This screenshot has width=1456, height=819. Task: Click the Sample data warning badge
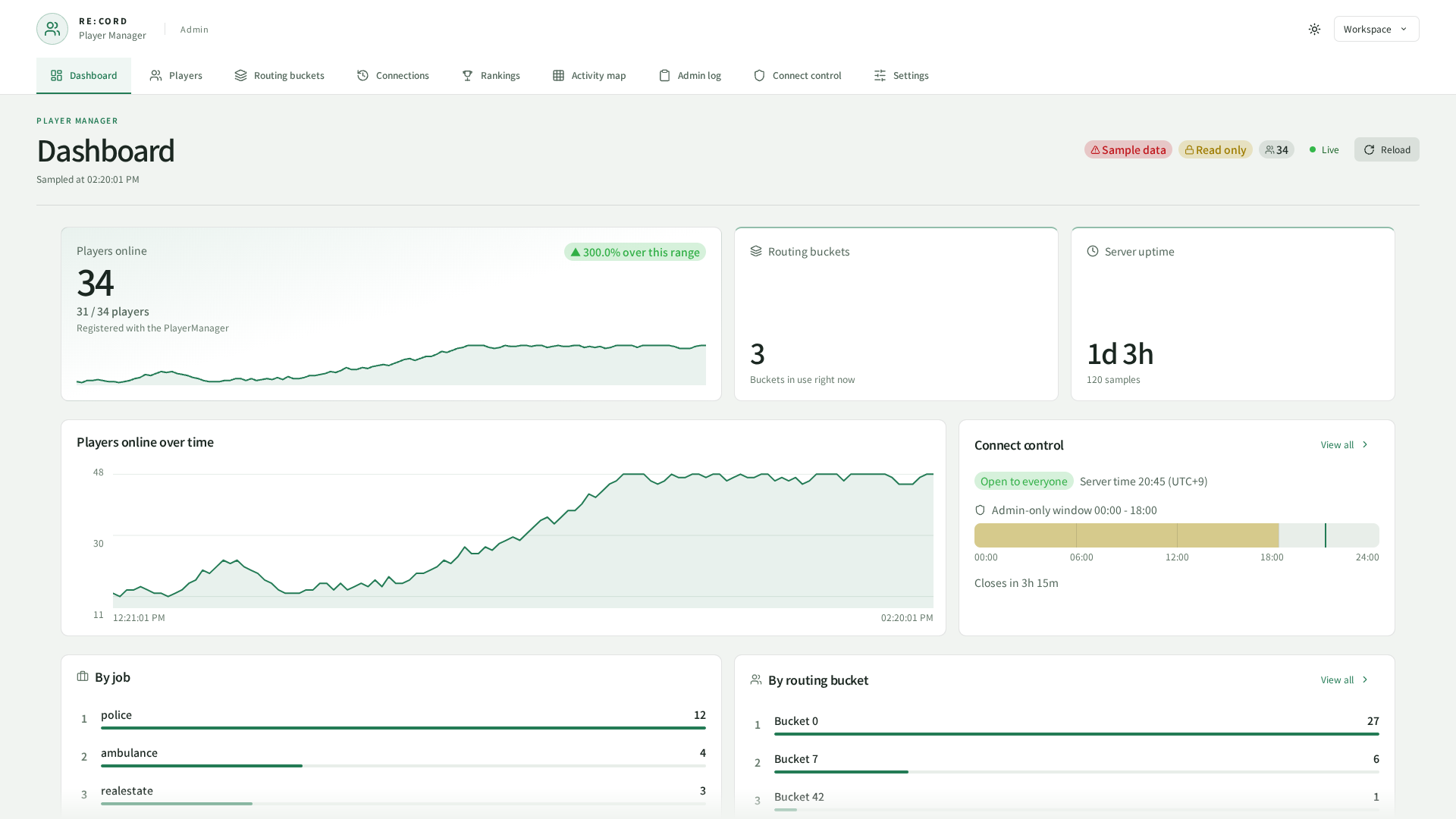click(x=1128, y=149)
